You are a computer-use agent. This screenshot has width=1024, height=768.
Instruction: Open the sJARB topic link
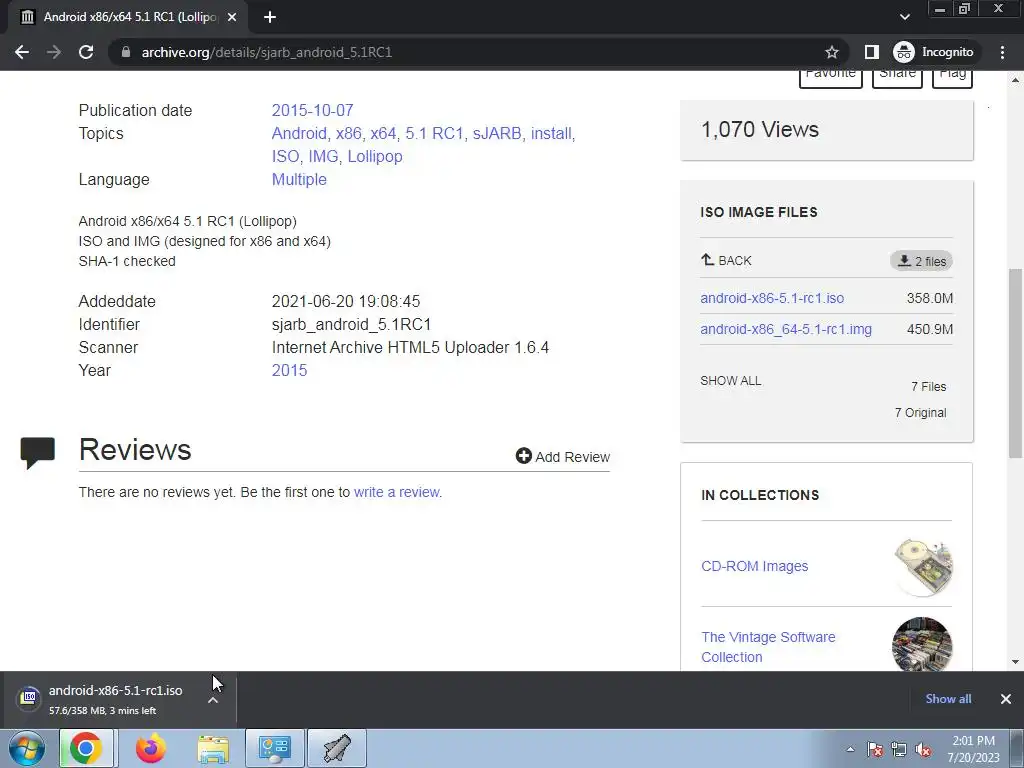click(497, 133)
